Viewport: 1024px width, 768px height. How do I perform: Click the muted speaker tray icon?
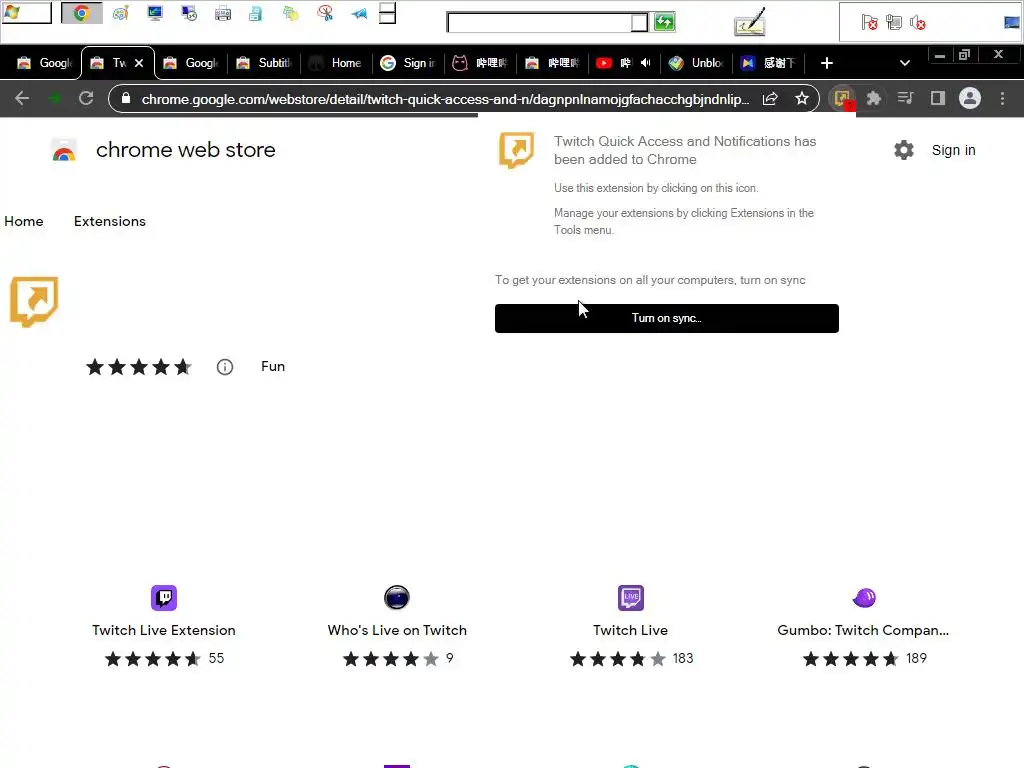(918, 24)
